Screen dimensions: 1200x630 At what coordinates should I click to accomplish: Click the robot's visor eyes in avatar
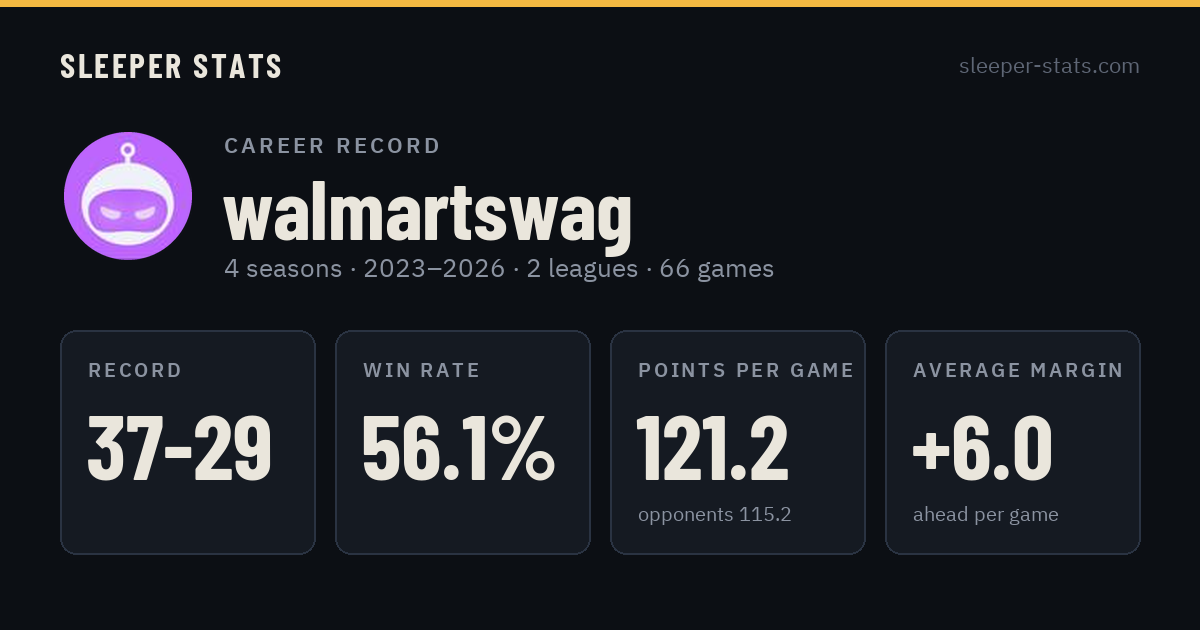point(127,212)
